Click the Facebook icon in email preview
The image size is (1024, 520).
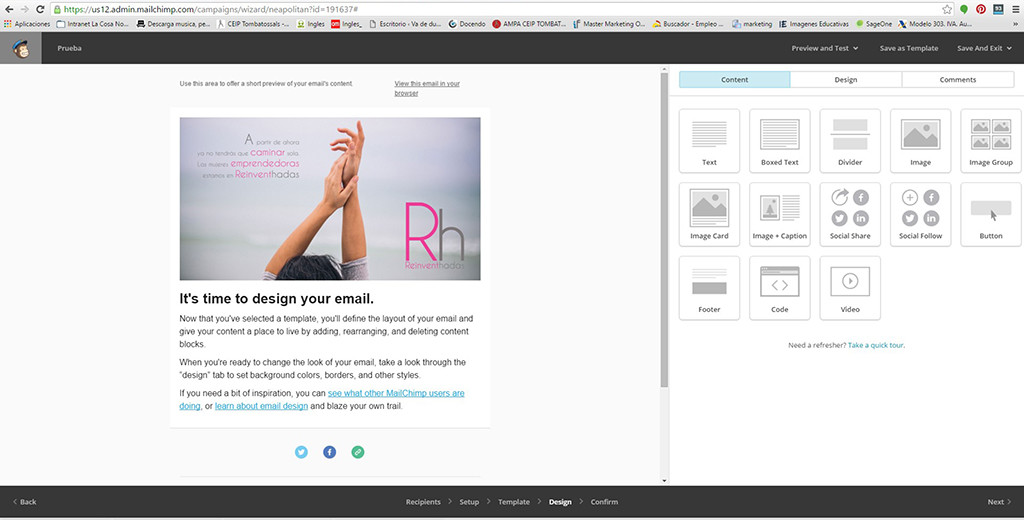point(330,452)
